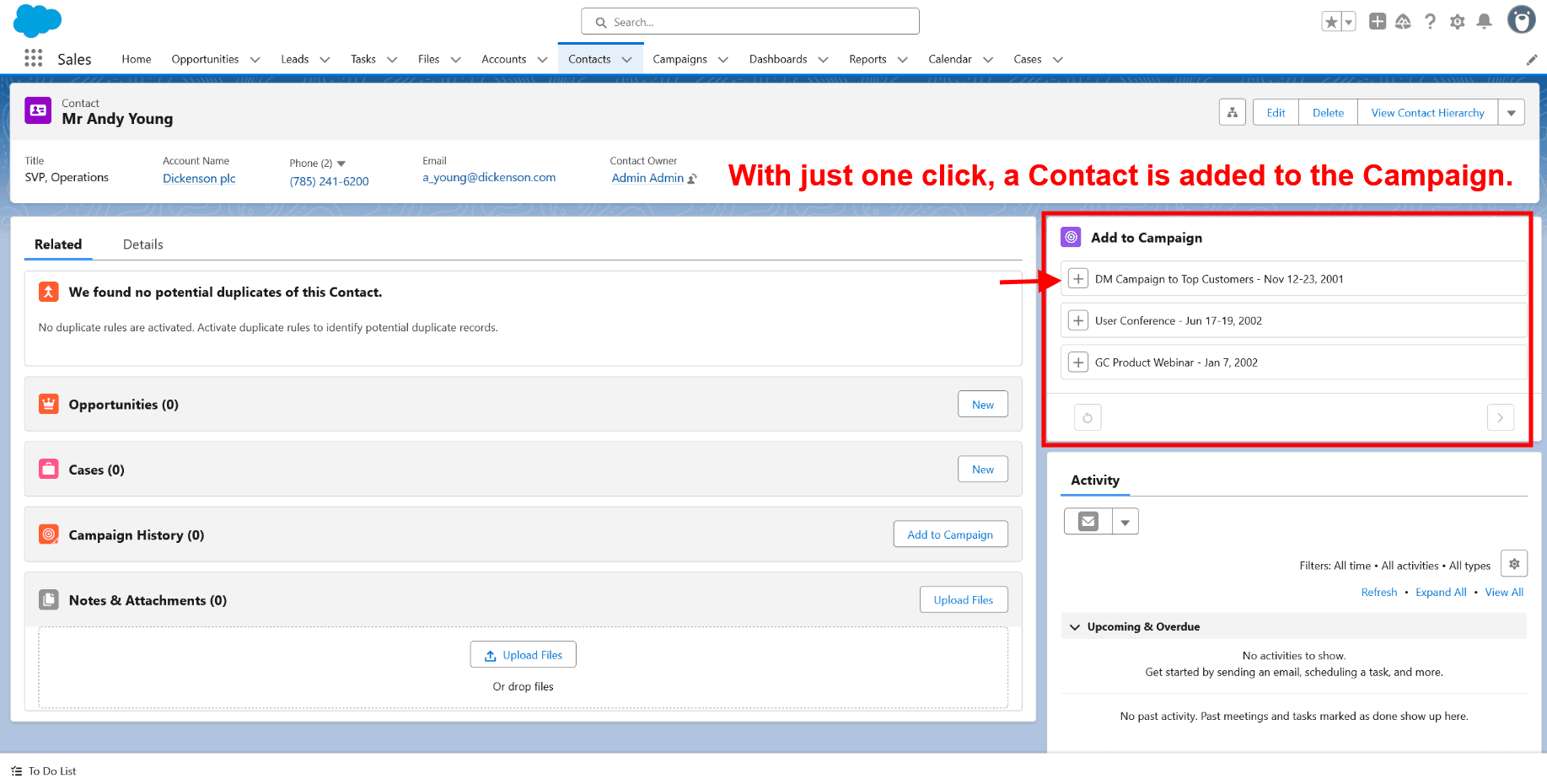Viewport: 1547px width, 784px height.
Task: Click the Campaign History icon
Action: coord(49,534)
